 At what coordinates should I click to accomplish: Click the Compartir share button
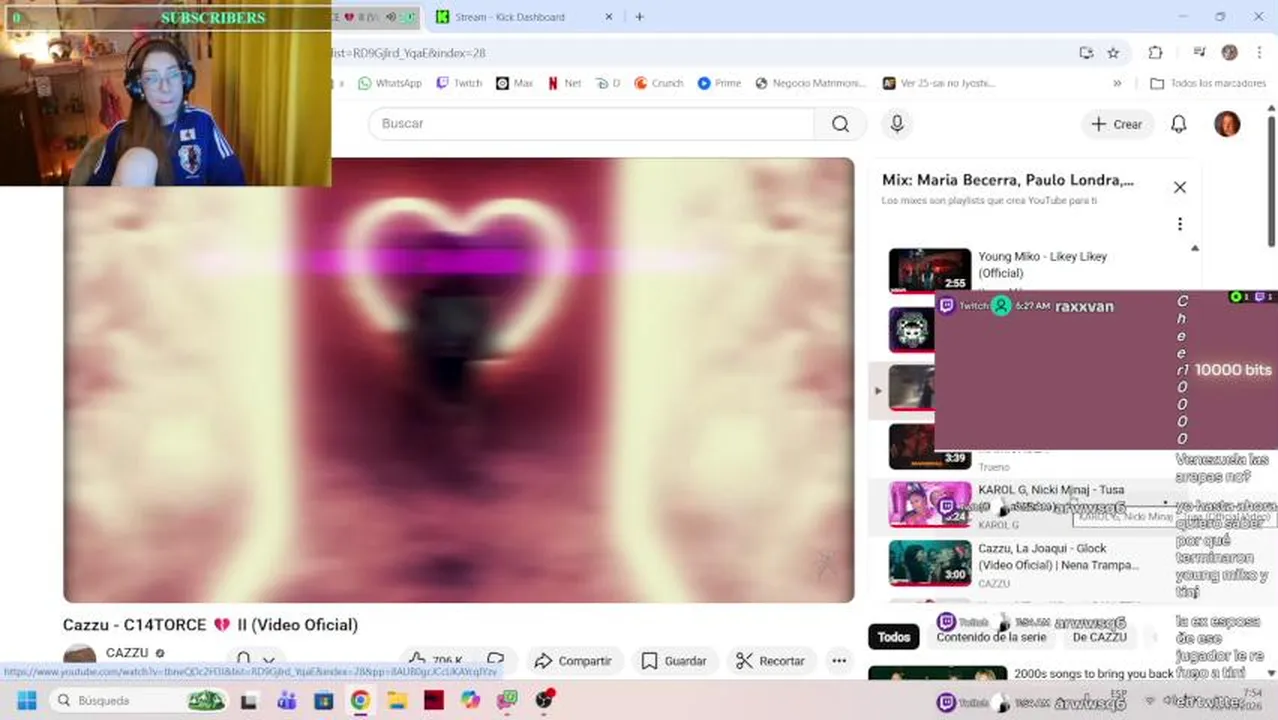573,661
